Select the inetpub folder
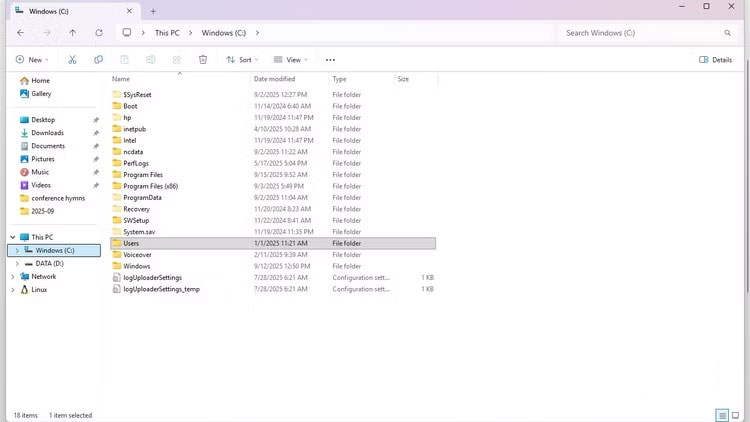The image size is (750, 422). pyautogui.click(x=134, y=129)
